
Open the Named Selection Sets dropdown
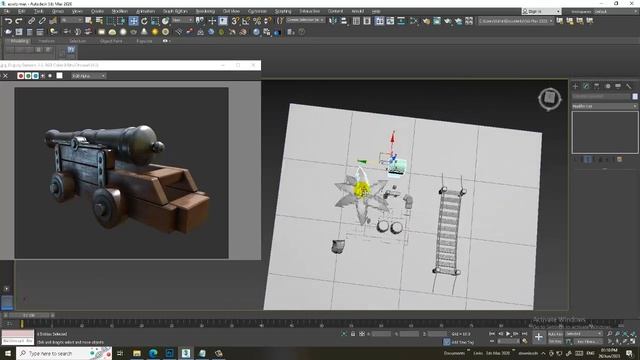(305, 20)
